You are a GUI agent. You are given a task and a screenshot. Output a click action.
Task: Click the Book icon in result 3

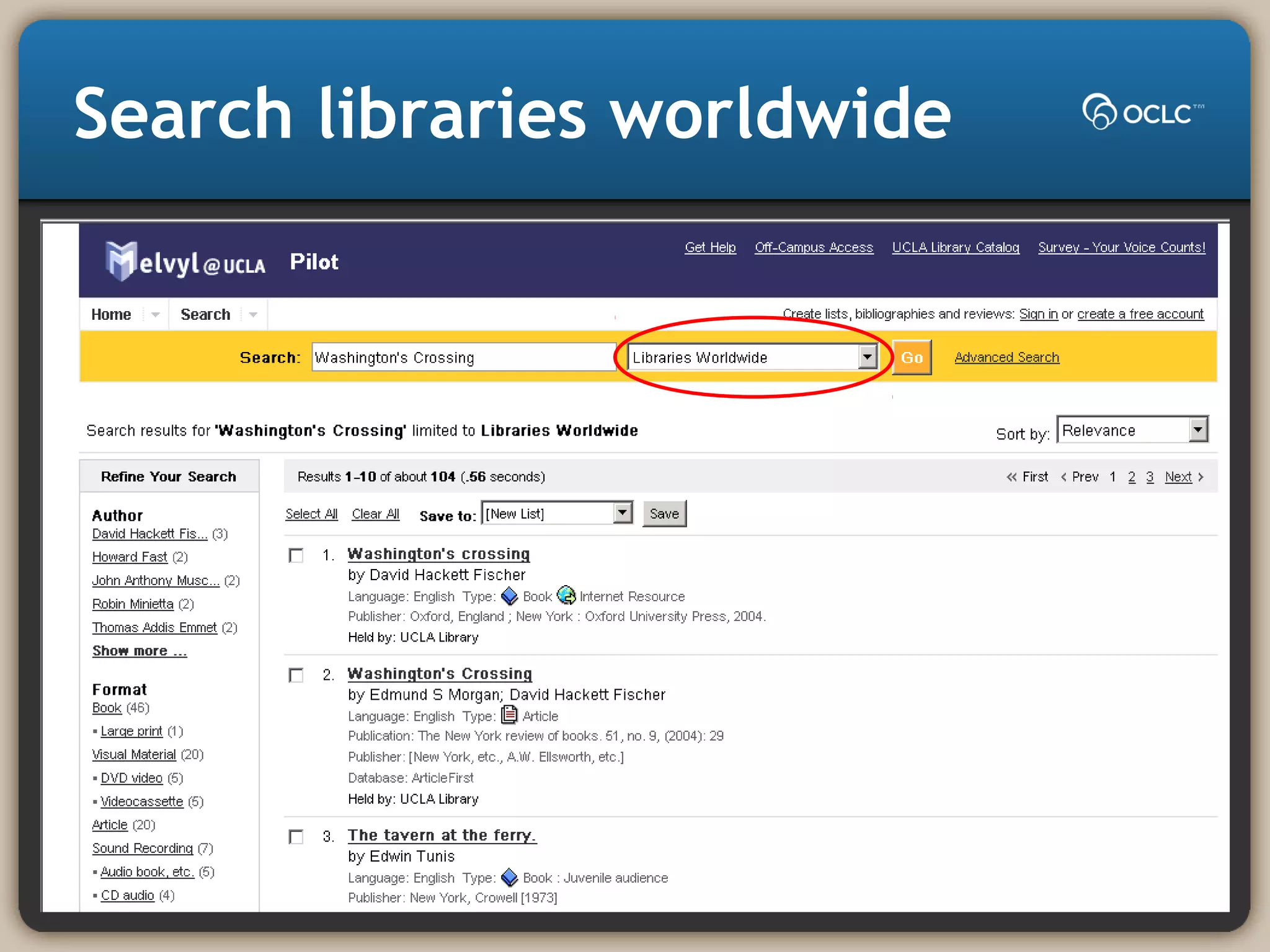[x=509, y=877]
